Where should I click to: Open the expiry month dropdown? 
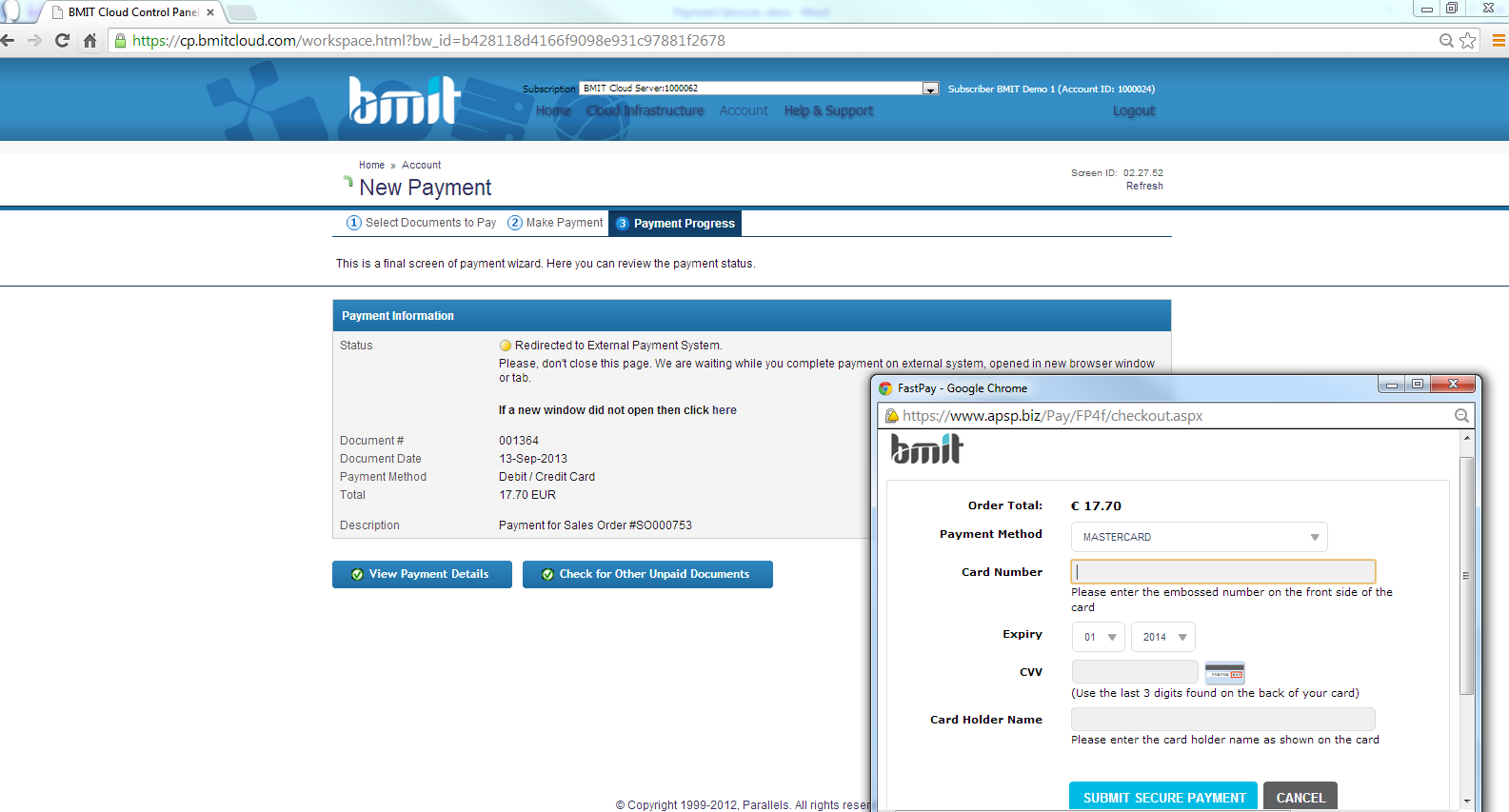pos(1099,637)
